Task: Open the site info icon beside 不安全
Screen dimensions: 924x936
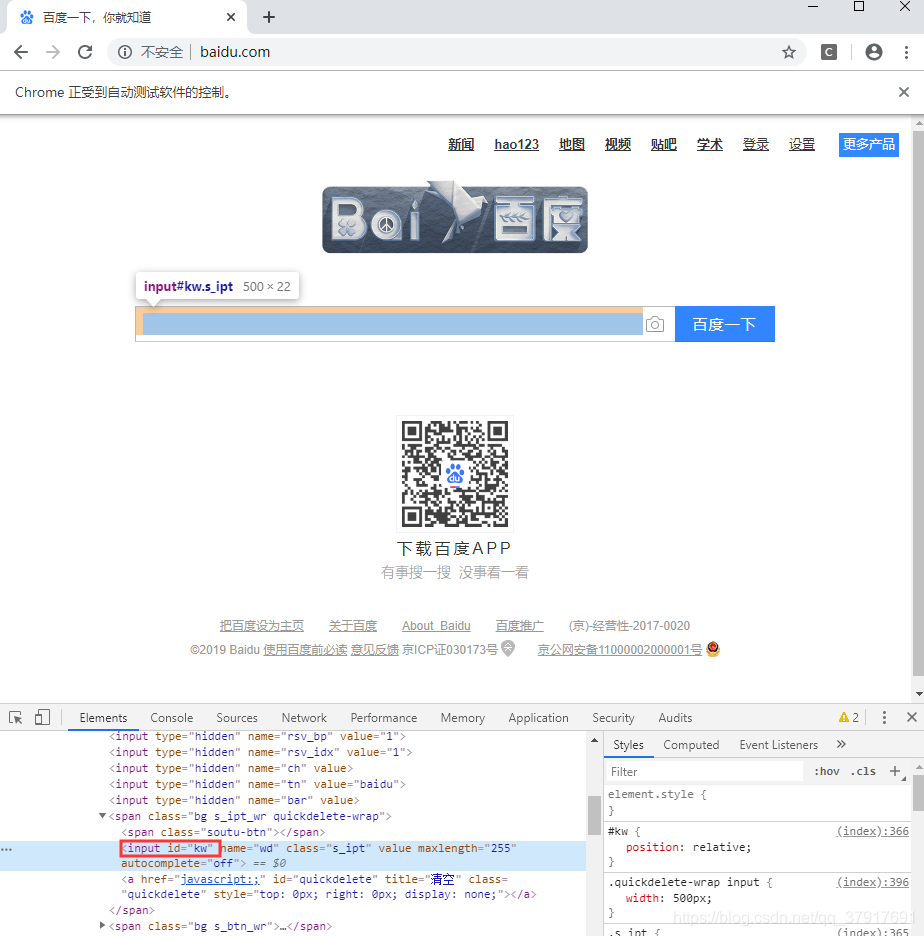Action: (125, 53)
